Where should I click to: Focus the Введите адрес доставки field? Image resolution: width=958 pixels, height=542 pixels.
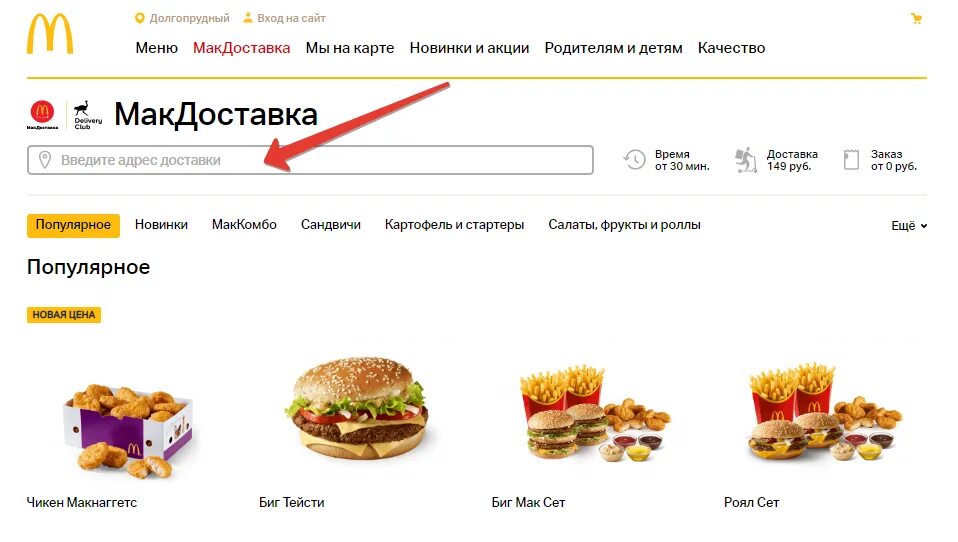click(x=310, y=160)
